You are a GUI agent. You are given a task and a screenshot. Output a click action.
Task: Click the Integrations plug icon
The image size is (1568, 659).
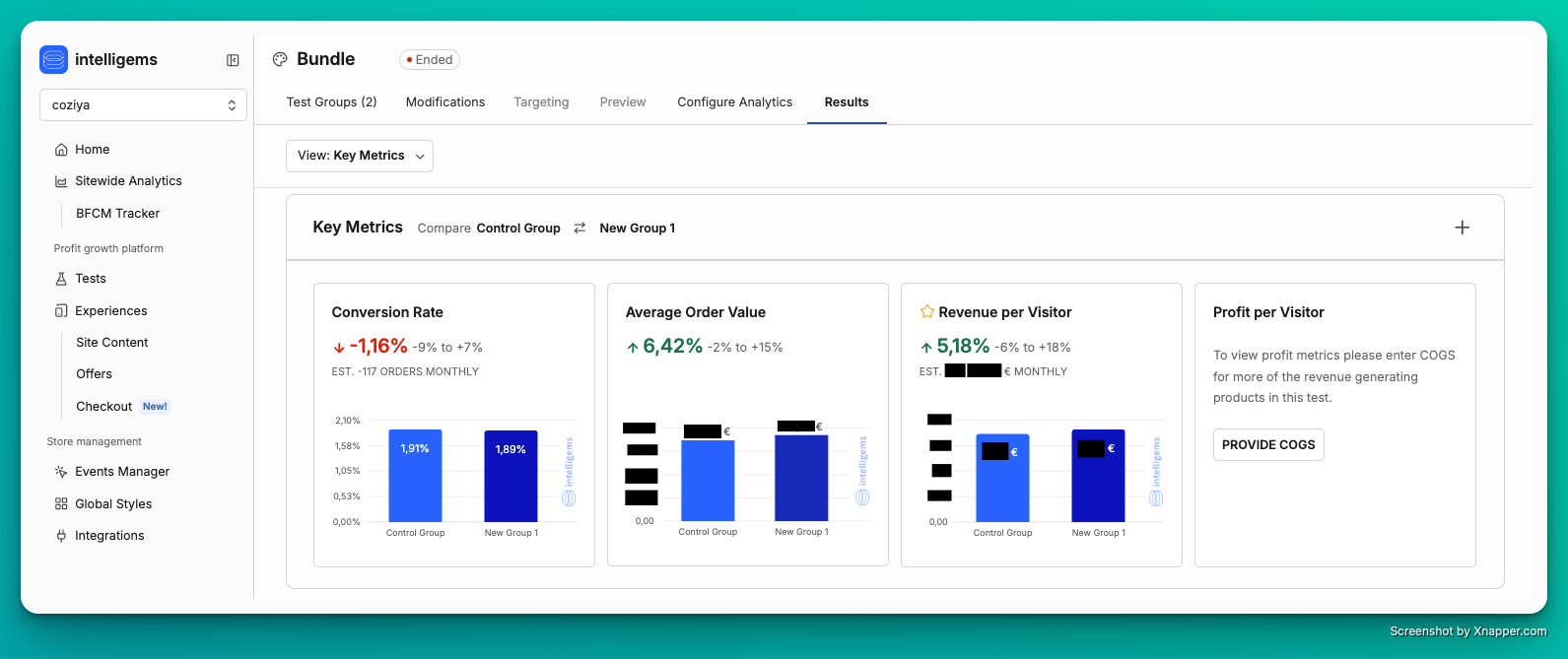[x=61, y=536]
